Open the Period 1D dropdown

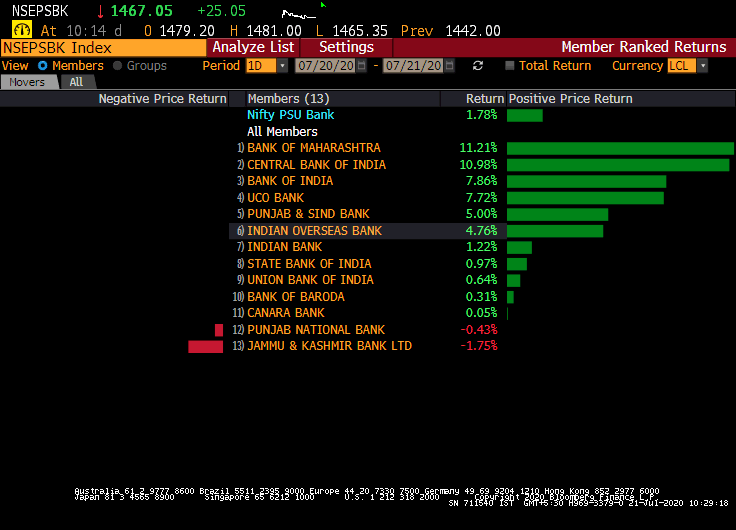pos(282,66)
